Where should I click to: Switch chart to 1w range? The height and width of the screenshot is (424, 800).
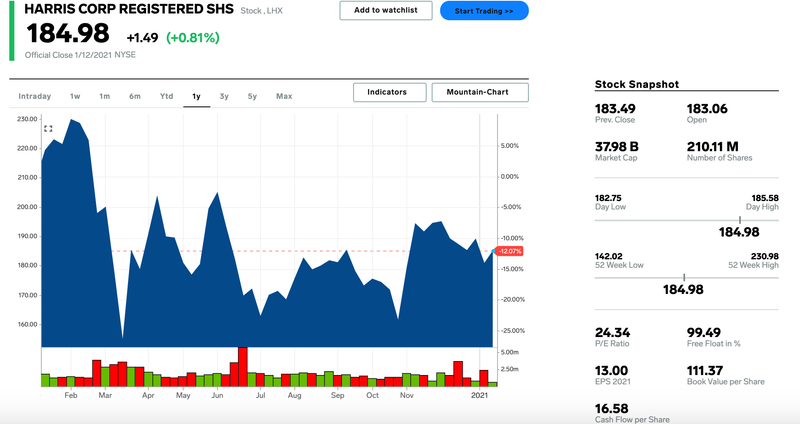pyautogui.click(x=75, y=96)
